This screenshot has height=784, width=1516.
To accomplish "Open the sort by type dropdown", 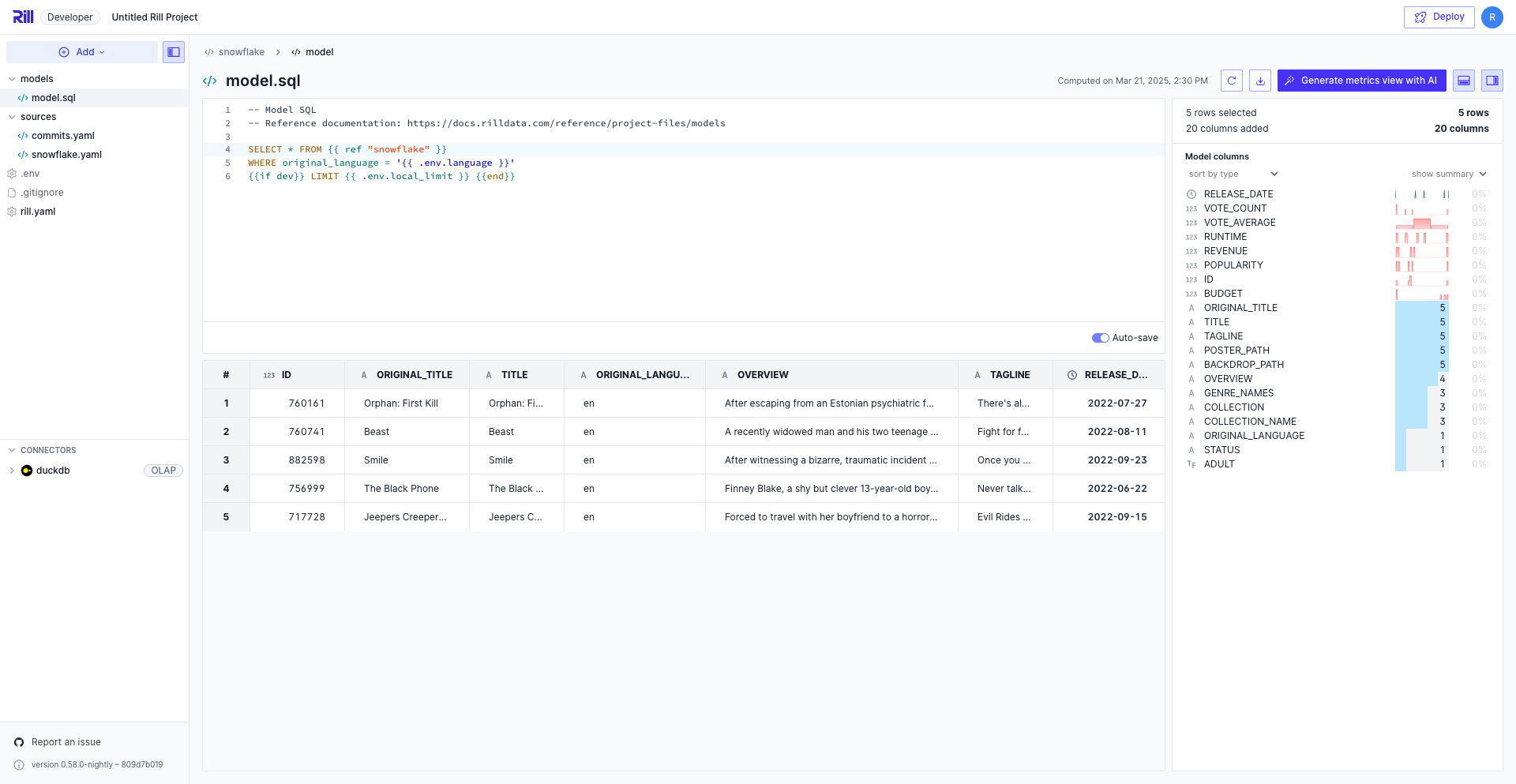I will click(x=1233, y=174).
